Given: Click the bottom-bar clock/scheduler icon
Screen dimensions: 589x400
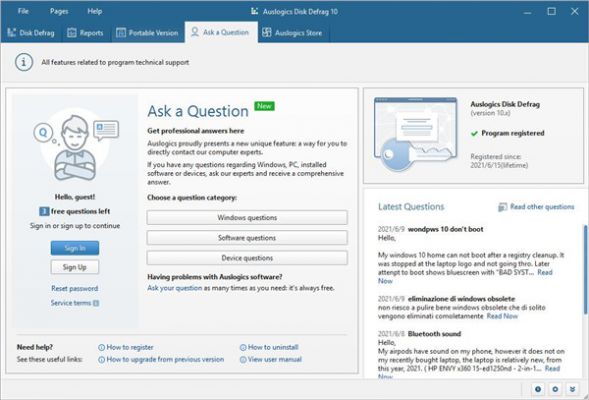Looking at the screenshot, I should (538, 389).
